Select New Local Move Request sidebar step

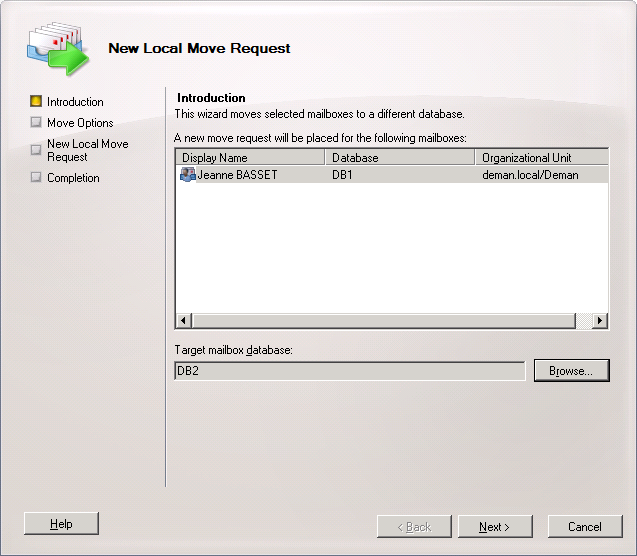click(x=88, y=150)
